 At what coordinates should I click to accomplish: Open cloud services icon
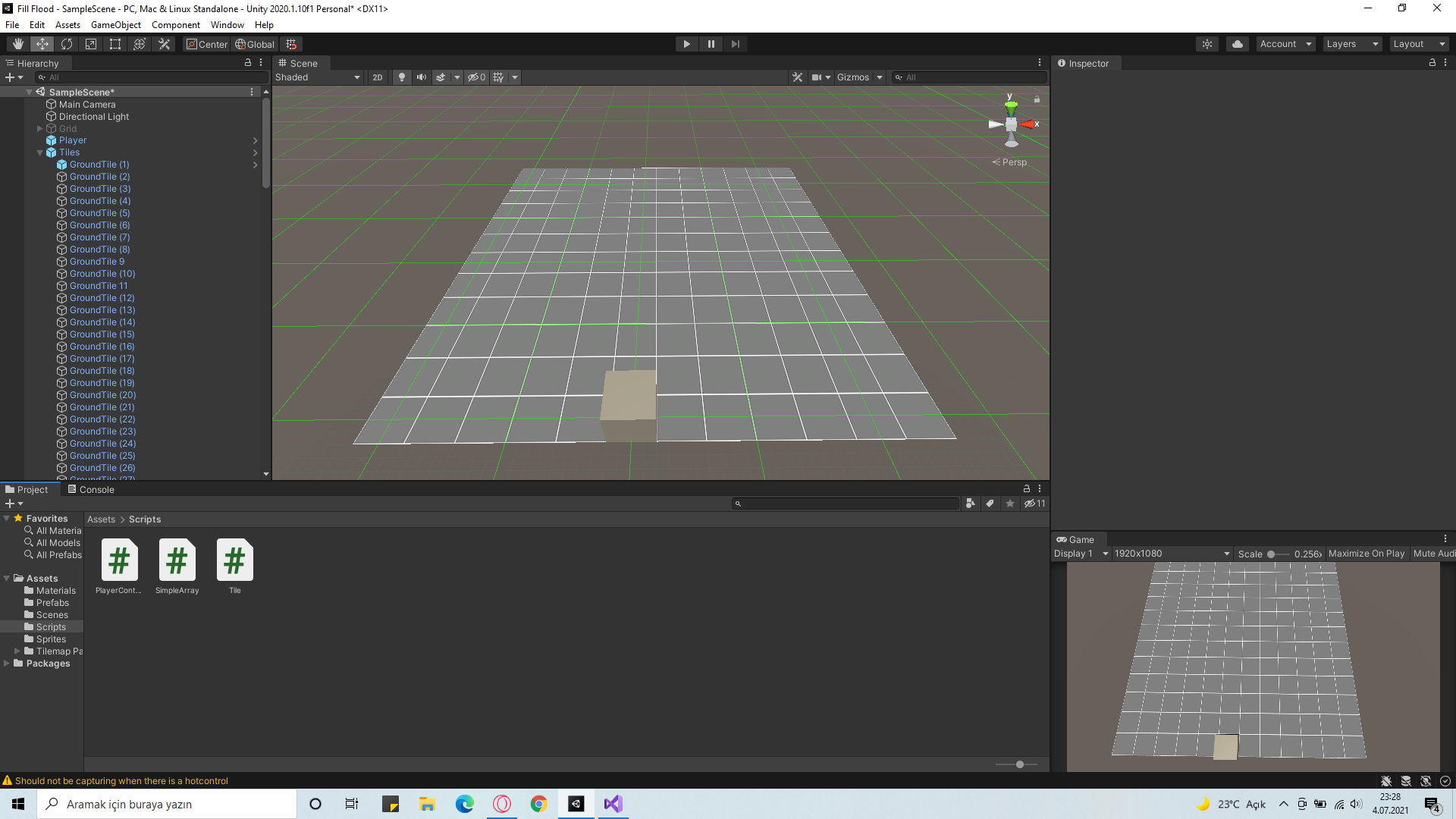pos(1238,44)
